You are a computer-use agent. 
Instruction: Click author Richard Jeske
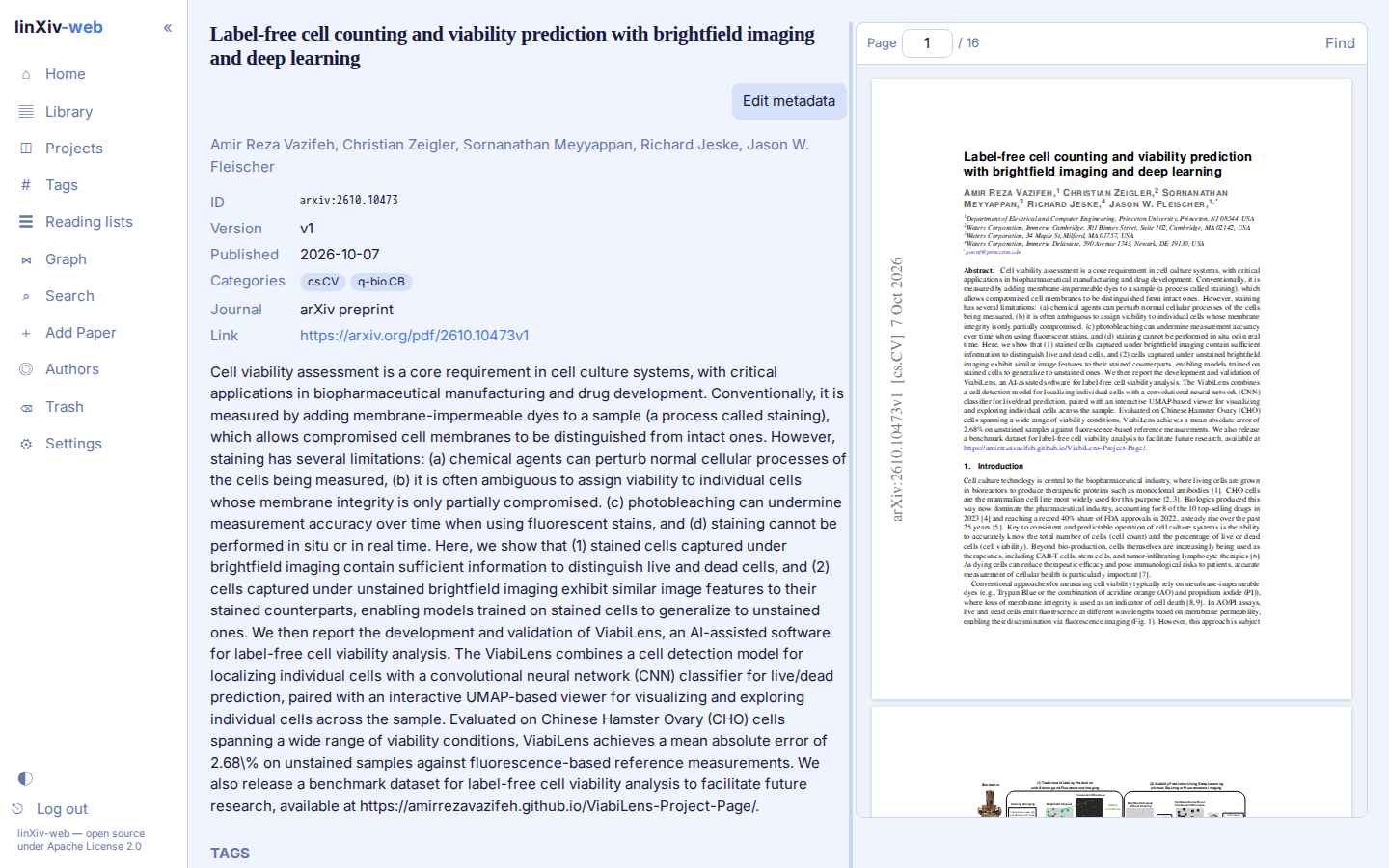pyautogui.click(x=690, y=145)
